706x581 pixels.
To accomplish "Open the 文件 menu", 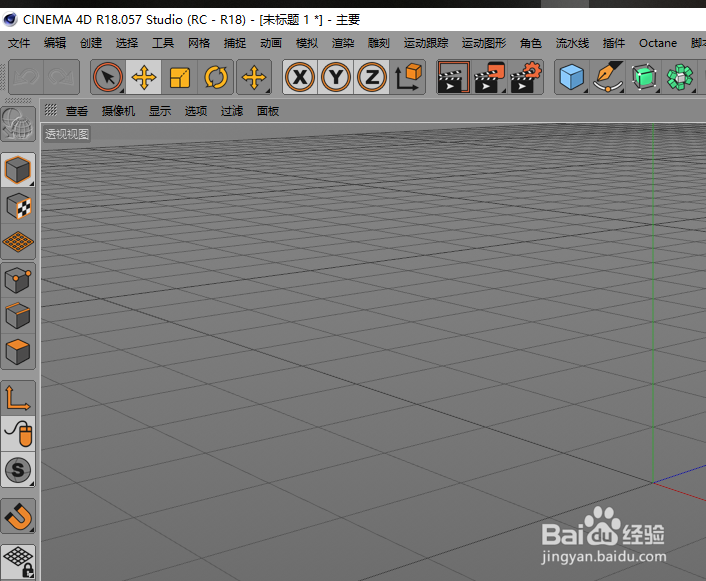I will [x=19, y=43].
